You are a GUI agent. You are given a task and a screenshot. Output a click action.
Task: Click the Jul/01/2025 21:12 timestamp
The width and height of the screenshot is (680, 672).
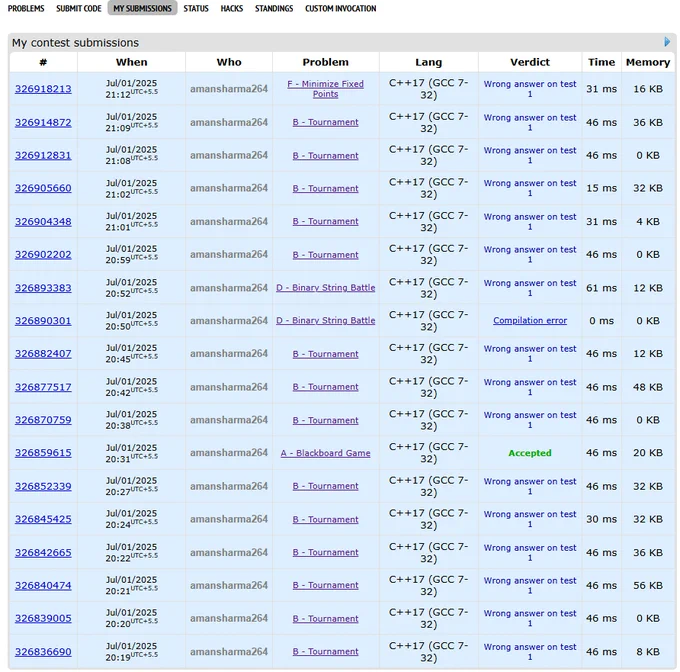(x=131, y=89)
